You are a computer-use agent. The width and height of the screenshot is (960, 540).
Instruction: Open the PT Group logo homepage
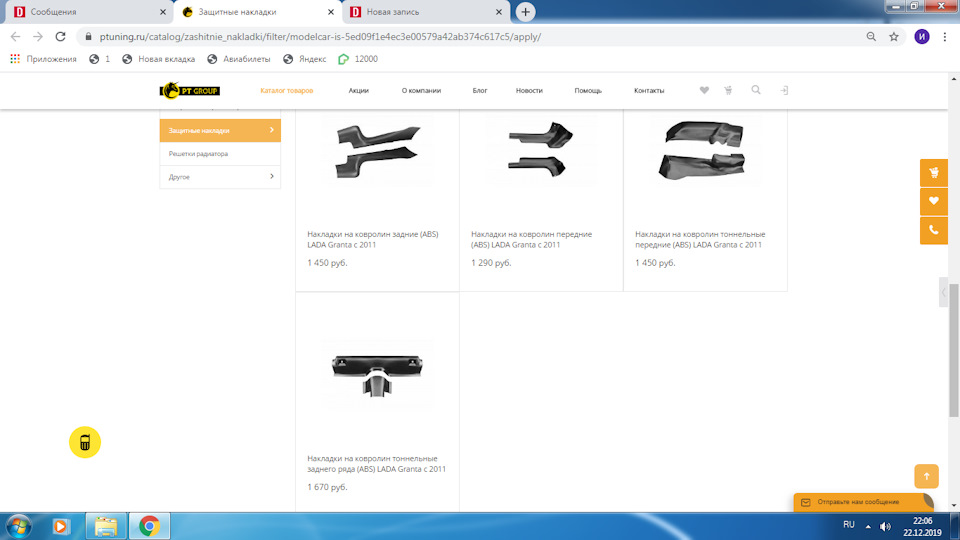pyautogui.click(x=190, y=91)
